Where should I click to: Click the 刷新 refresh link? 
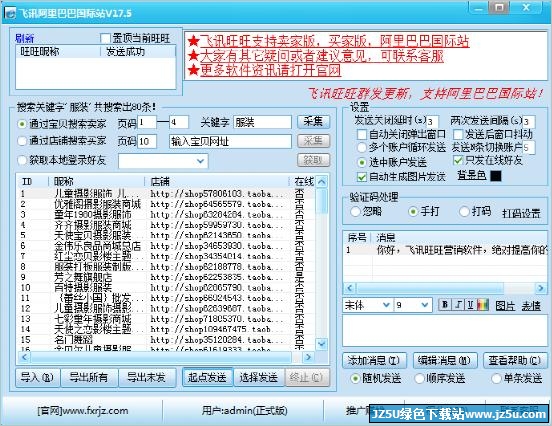24,38
